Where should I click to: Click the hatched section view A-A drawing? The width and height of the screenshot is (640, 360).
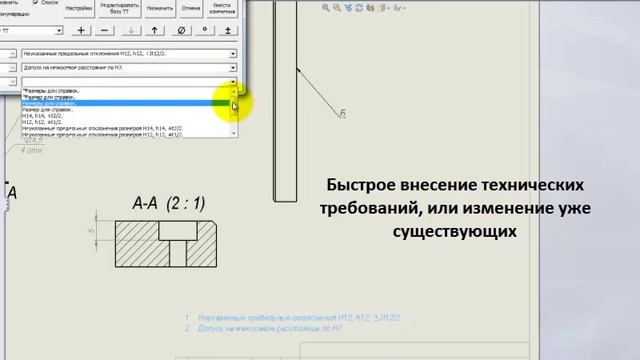coord(166,244)
